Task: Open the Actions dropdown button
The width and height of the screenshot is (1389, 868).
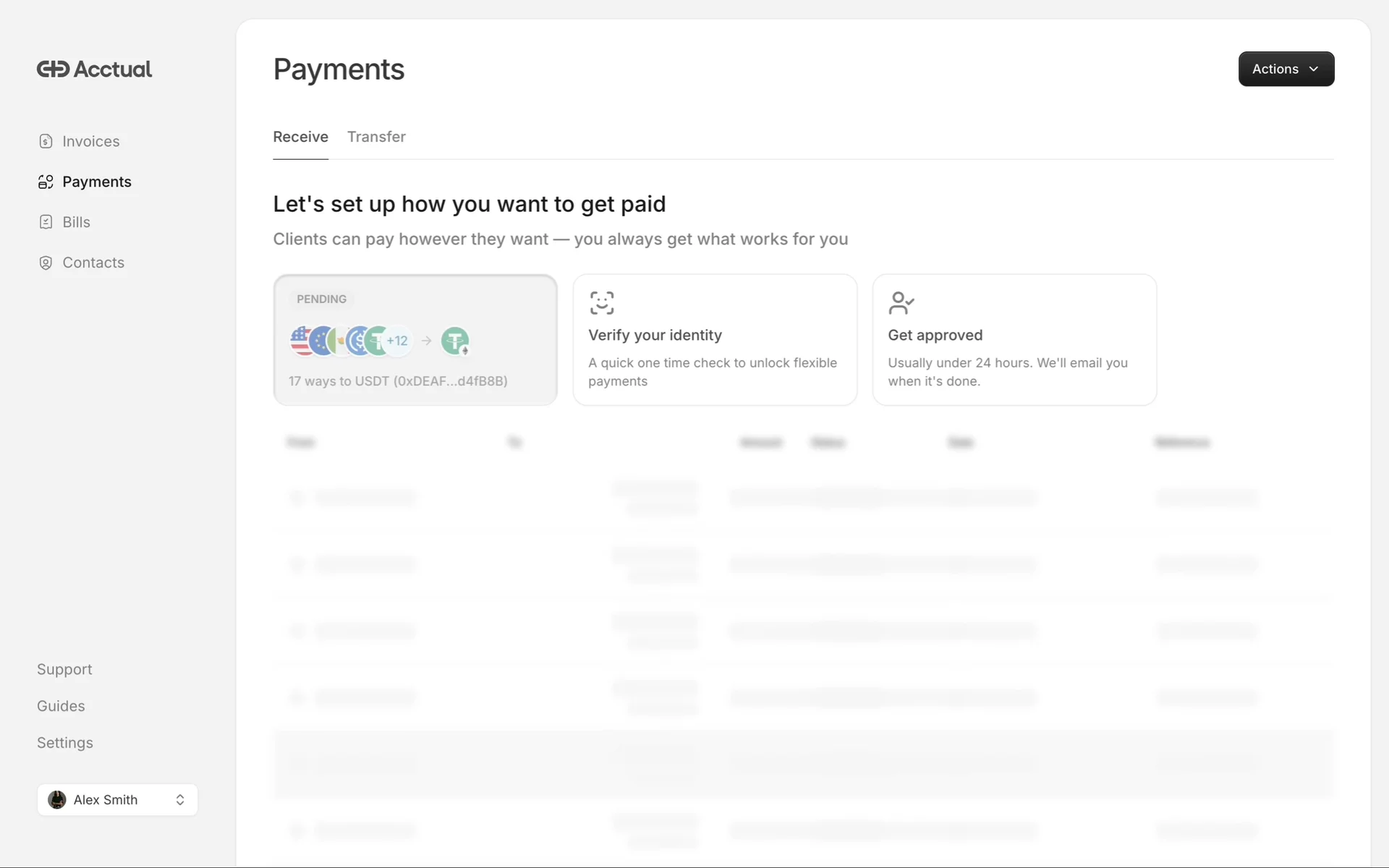Action: pyautogui.click(x=1286, y=69)
